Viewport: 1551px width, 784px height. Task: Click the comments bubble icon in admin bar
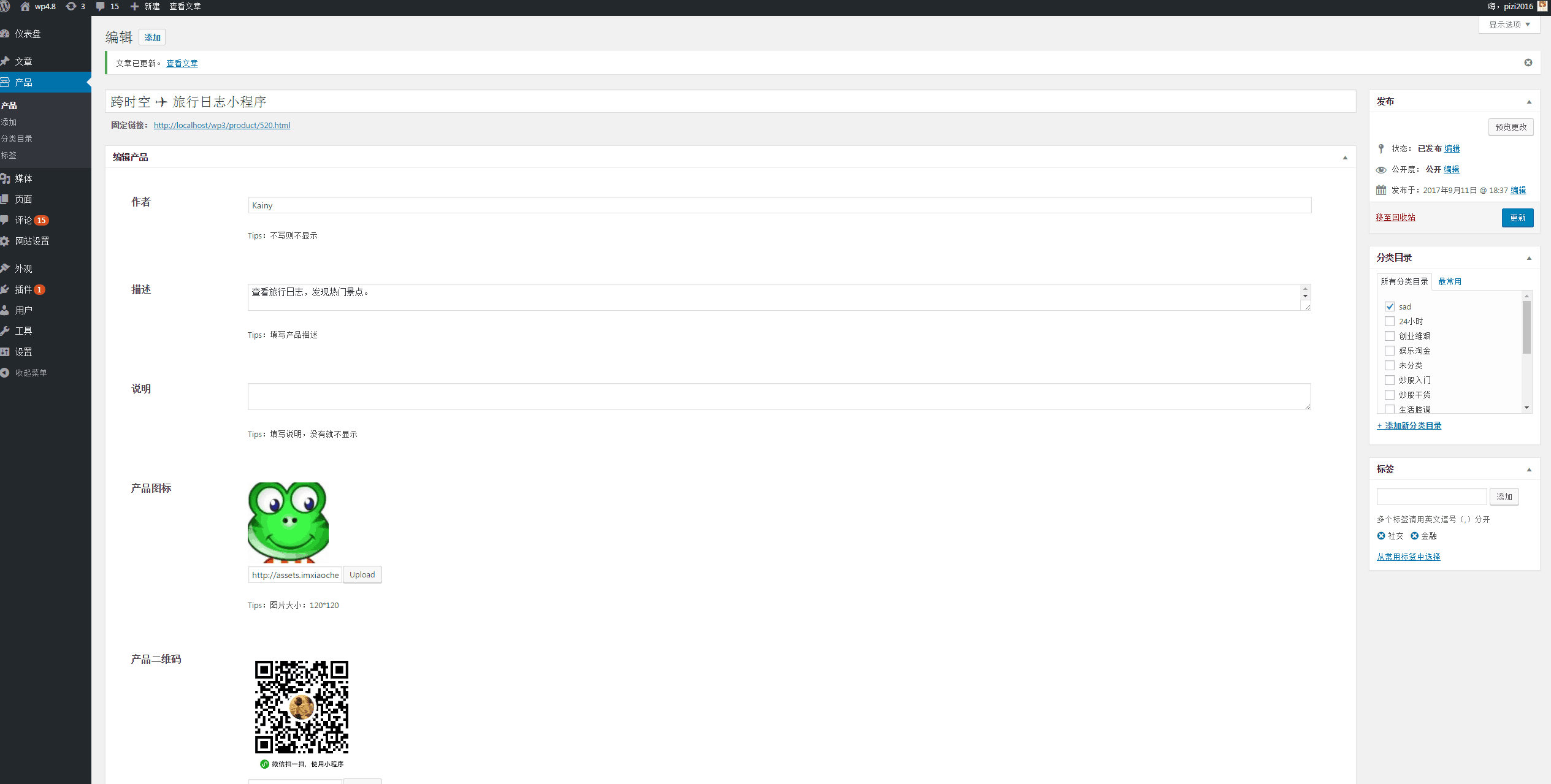pyautogui.click(x=101, y=6)
